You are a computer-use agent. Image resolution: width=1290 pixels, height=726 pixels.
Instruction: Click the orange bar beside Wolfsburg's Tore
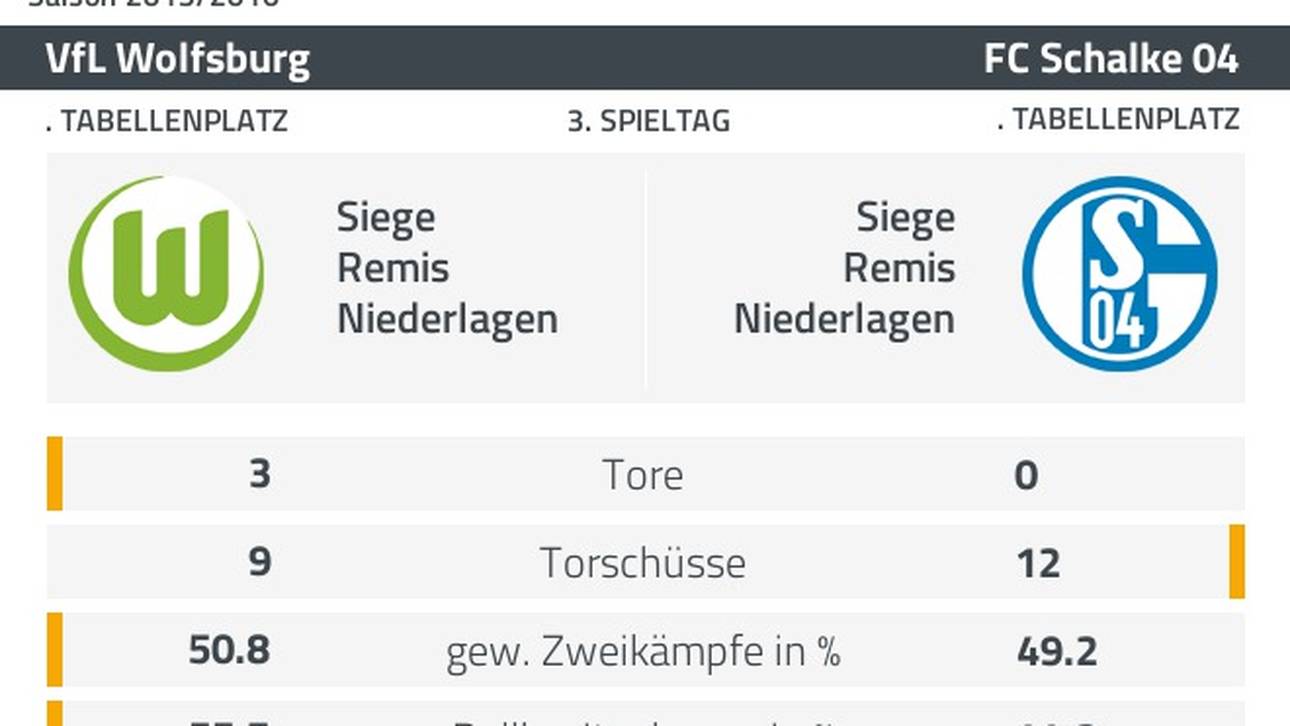(55, 474)
